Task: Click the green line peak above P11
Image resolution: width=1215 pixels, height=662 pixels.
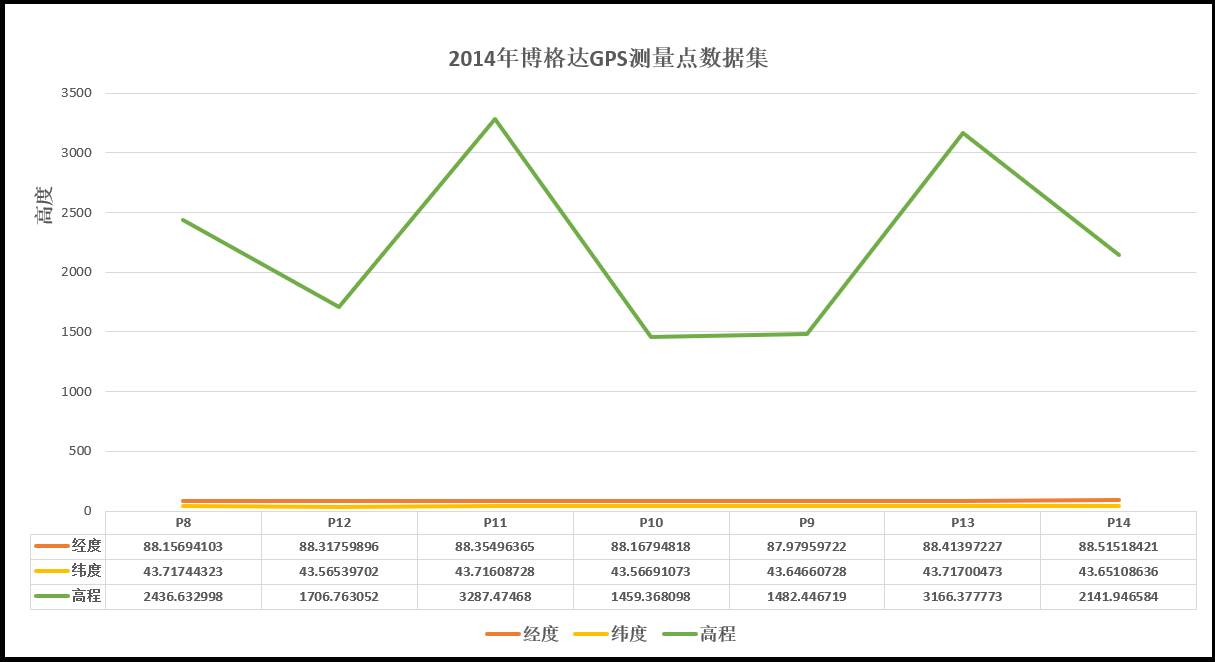Action: 495,119
